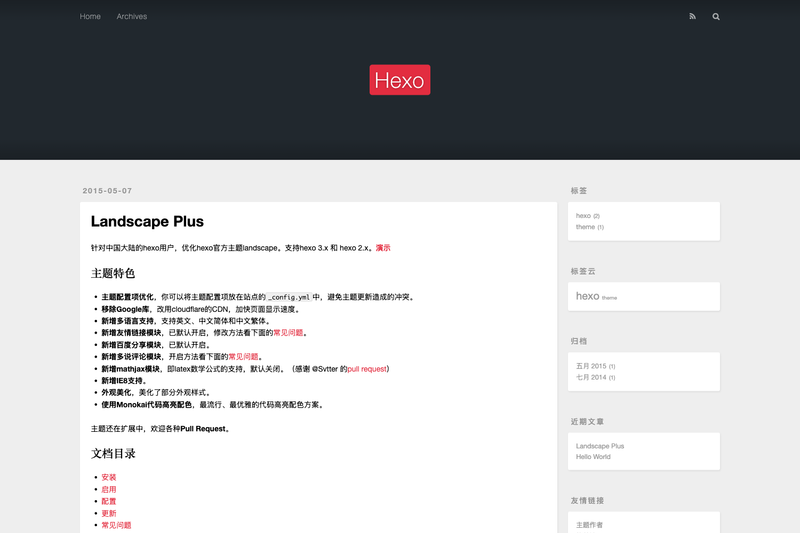Click large hexo in tag cloud

(x=587, y=296)
